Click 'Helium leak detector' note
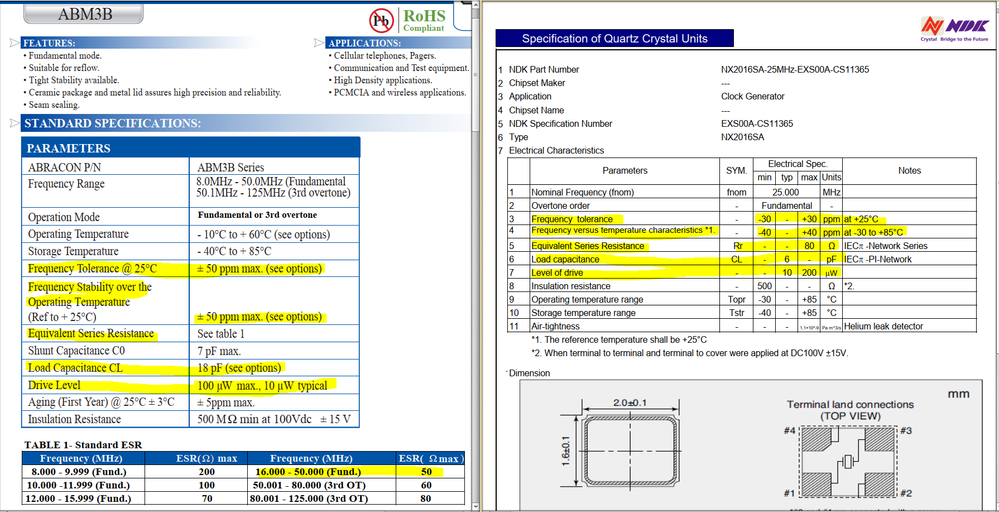999x512 pixels. pos(883,326)
